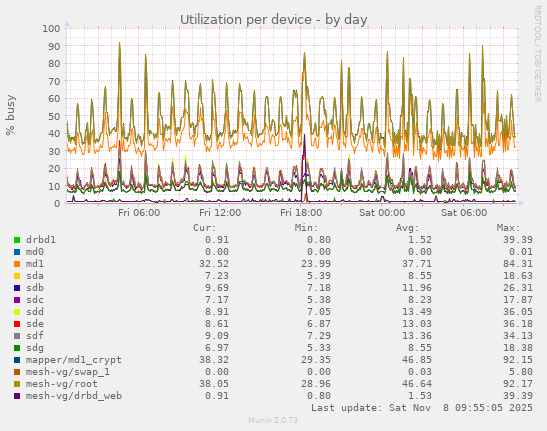Image resolution: width=547 pixels, height=431 pixels.
Task: Click mapper/md1_crypt max value 92.15
Action: click(x=518, y=360)
